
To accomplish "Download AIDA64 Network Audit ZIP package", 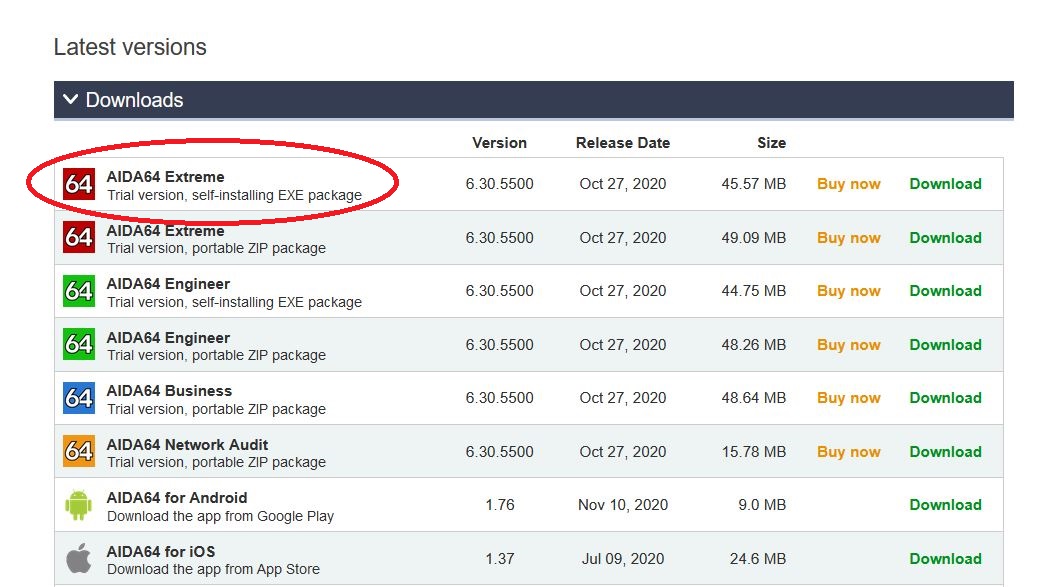I will pyautogui.click(x=945, y=452).
